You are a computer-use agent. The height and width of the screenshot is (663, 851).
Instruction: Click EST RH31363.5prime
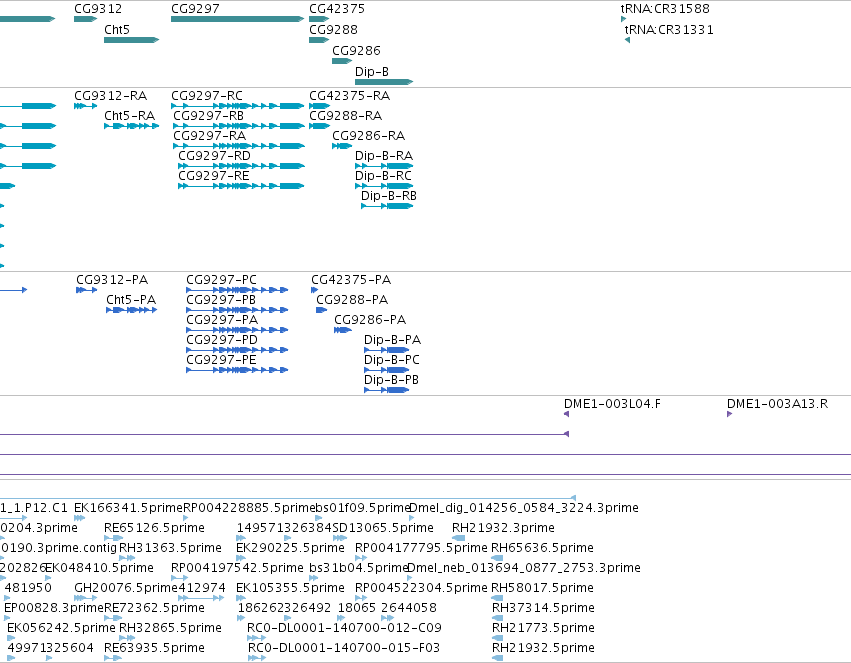170,549
